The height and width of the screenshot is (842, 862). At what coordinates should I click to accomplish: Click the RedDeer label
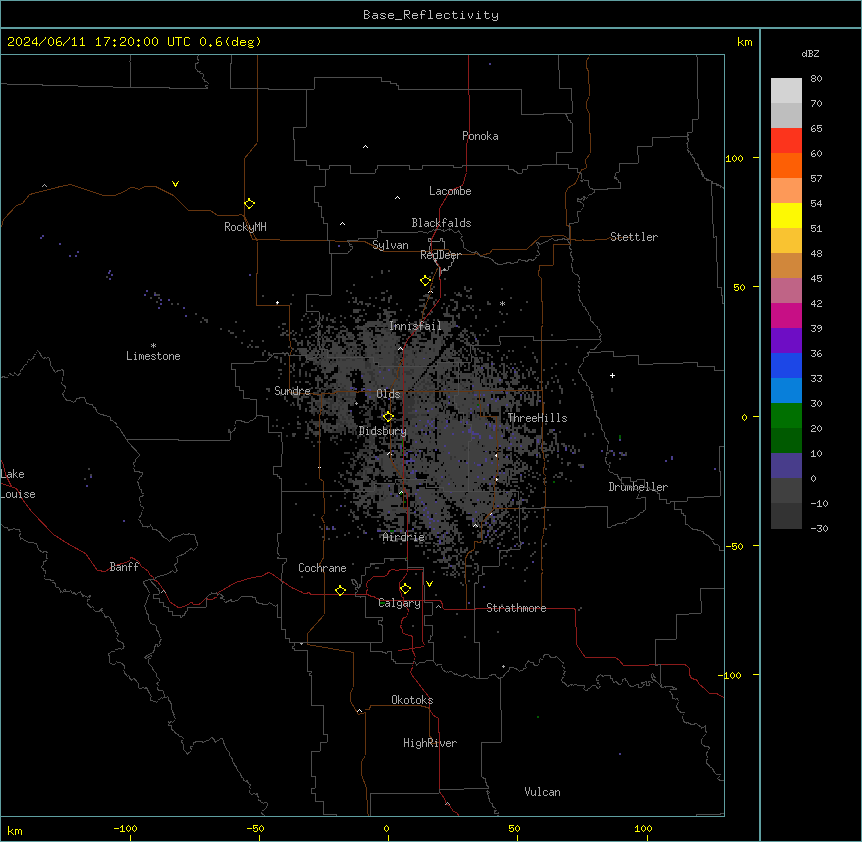pos(440,255)
